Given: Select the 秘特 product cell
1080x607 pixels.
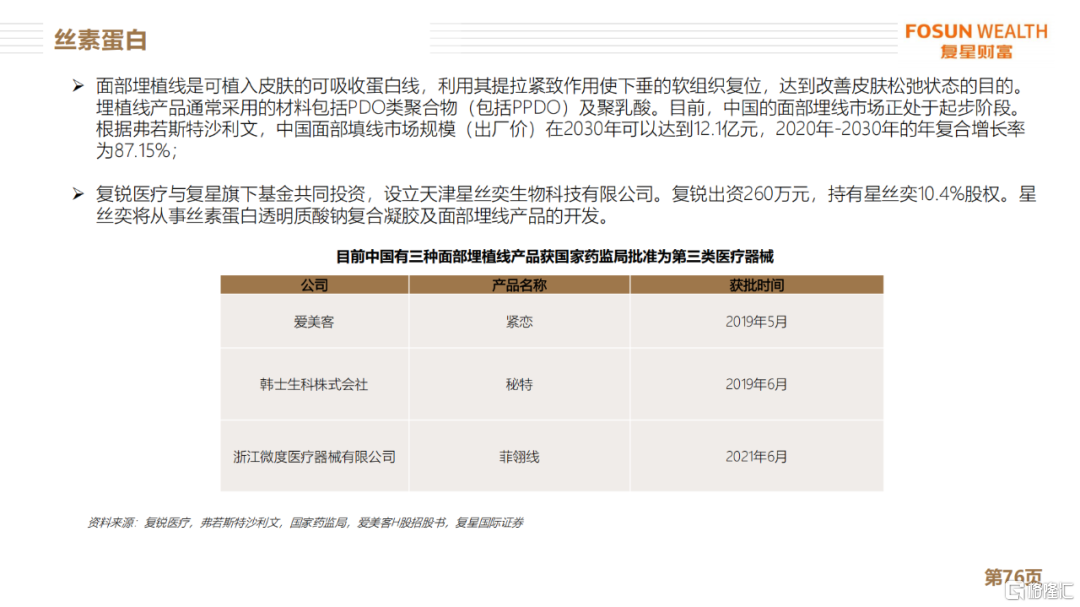Looking at the screenshot, I should pos(519,384).
